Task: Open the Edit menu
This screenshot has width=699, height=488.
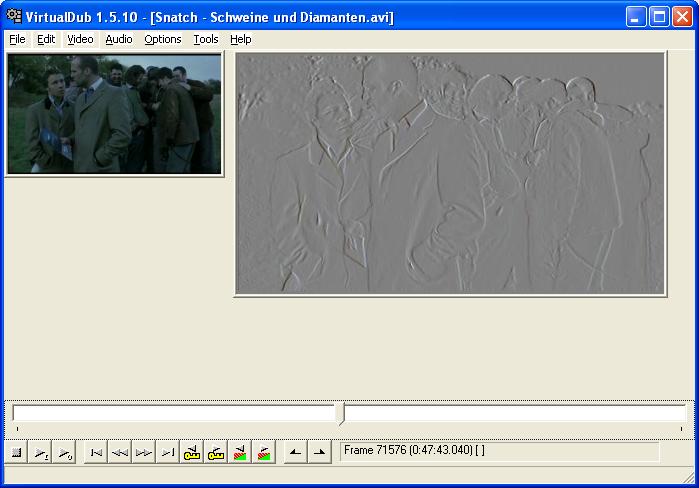Action: (x=46, y=39)
